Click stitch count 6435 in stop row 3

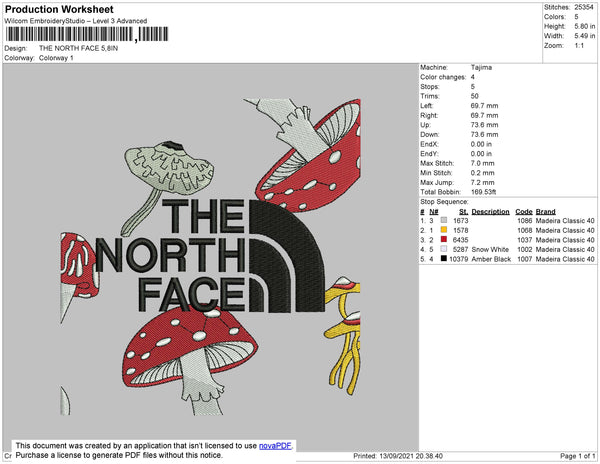coord(461,240)
